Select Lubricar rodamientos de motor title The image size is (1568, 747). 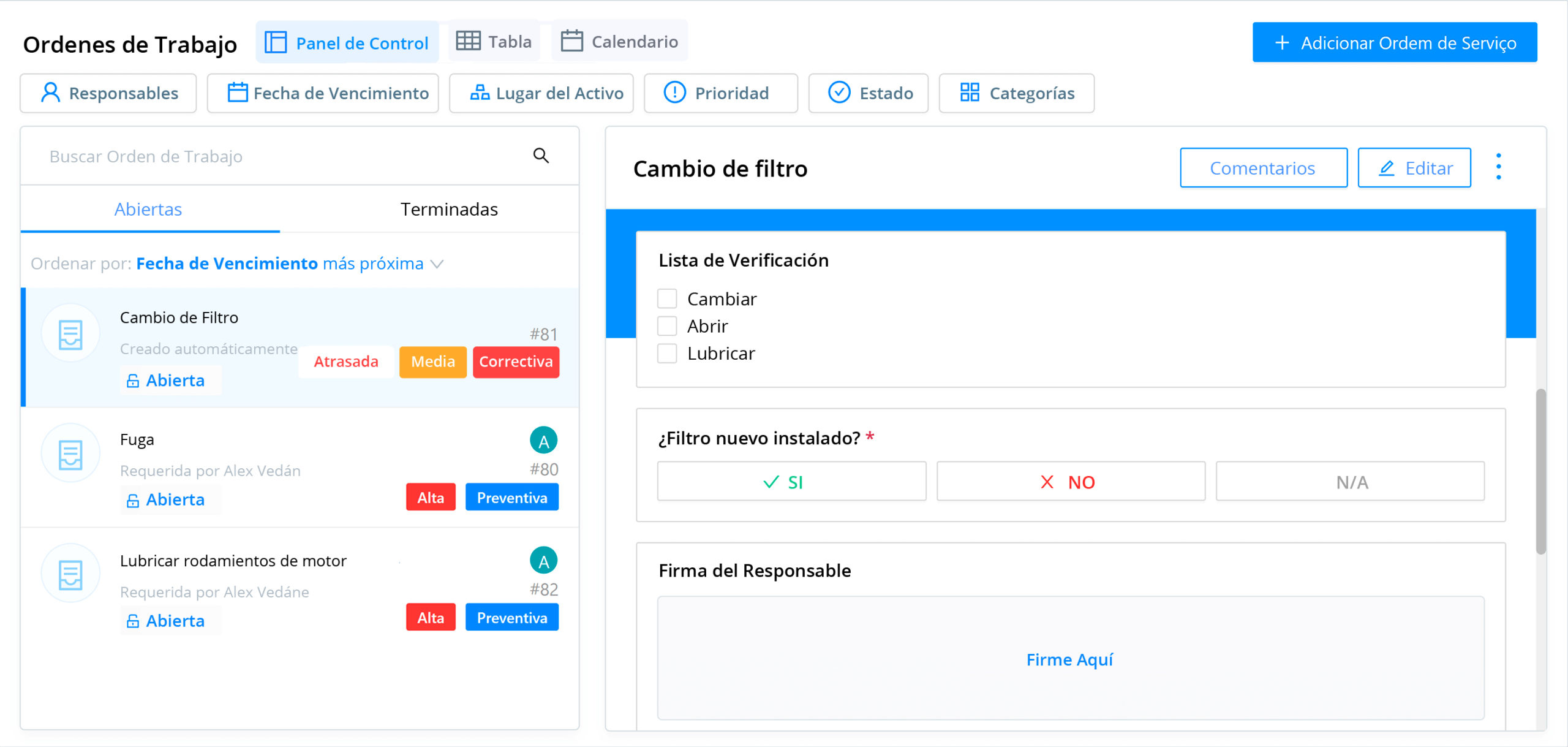(x=233, y=561)
